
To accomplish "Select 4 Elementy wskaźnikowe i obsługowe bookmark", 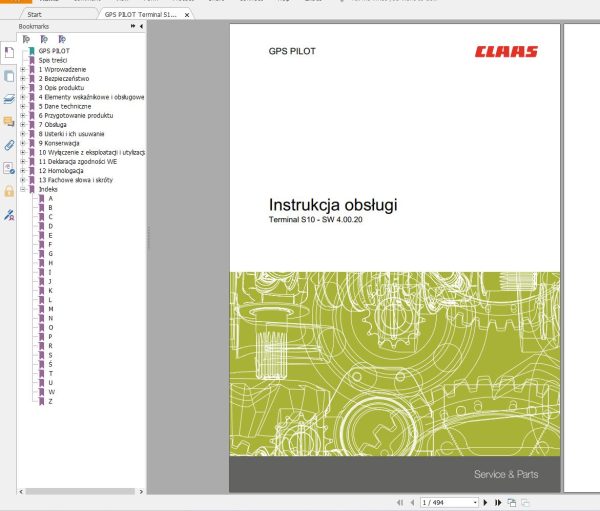I will tap(91, 97).
